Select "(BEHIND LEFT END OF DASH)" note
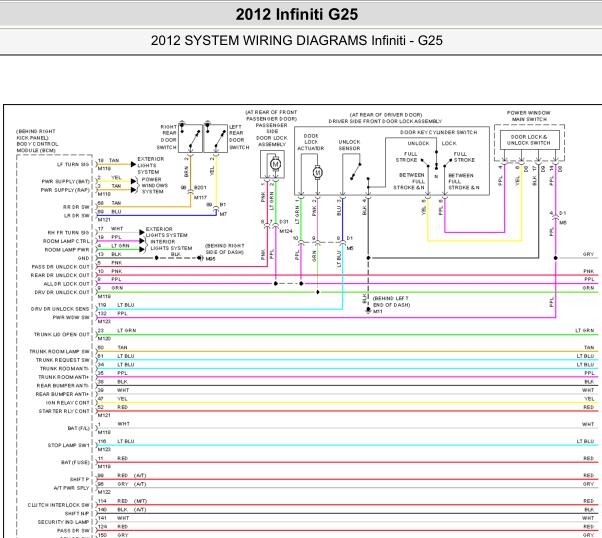This screenshot has height=538, width=602. point(391,301)
